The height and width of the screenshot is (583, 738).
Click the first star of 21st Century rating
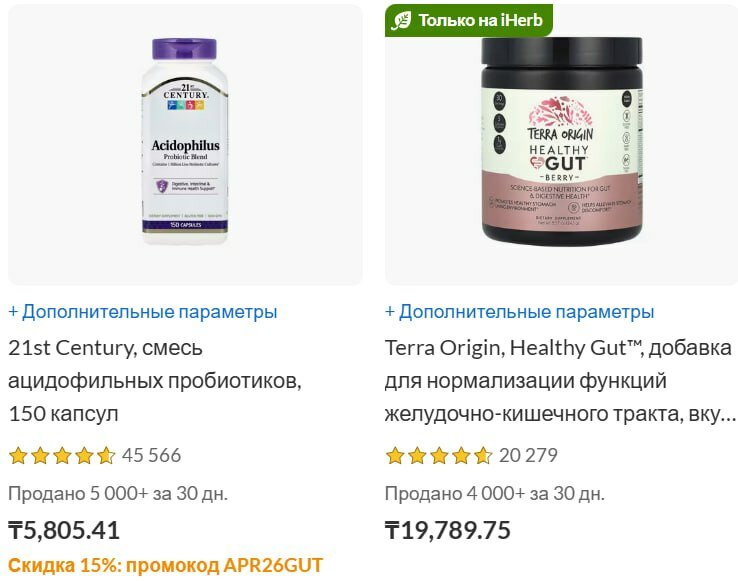click(18, 455)
